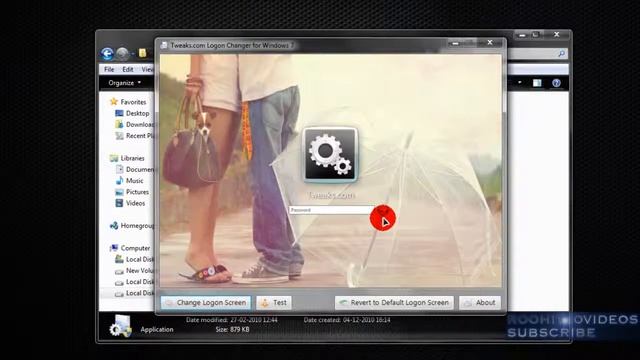The image size is (640, 360).
Task: Click the 'Application' label in details pane
Action: 157,329
